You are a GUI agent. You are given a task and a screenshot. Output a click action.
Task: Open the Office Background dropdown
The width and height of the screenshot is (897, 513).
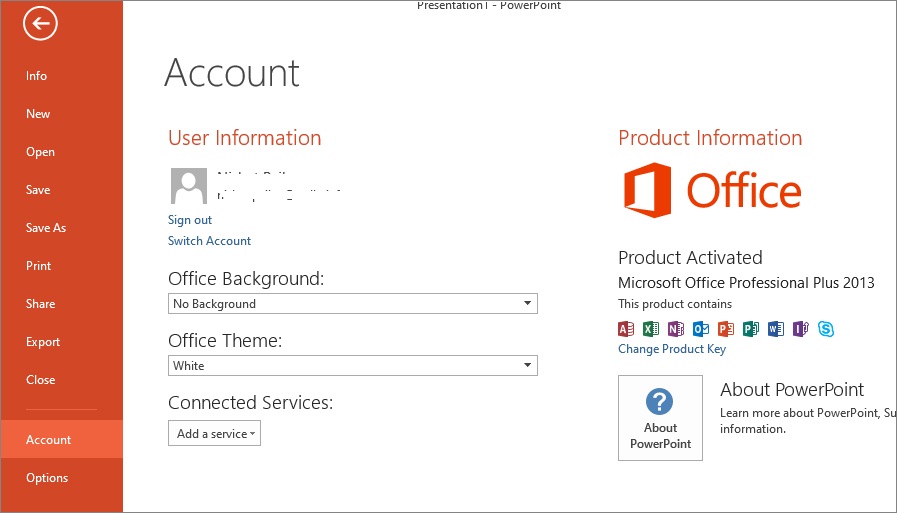(352, 304)
